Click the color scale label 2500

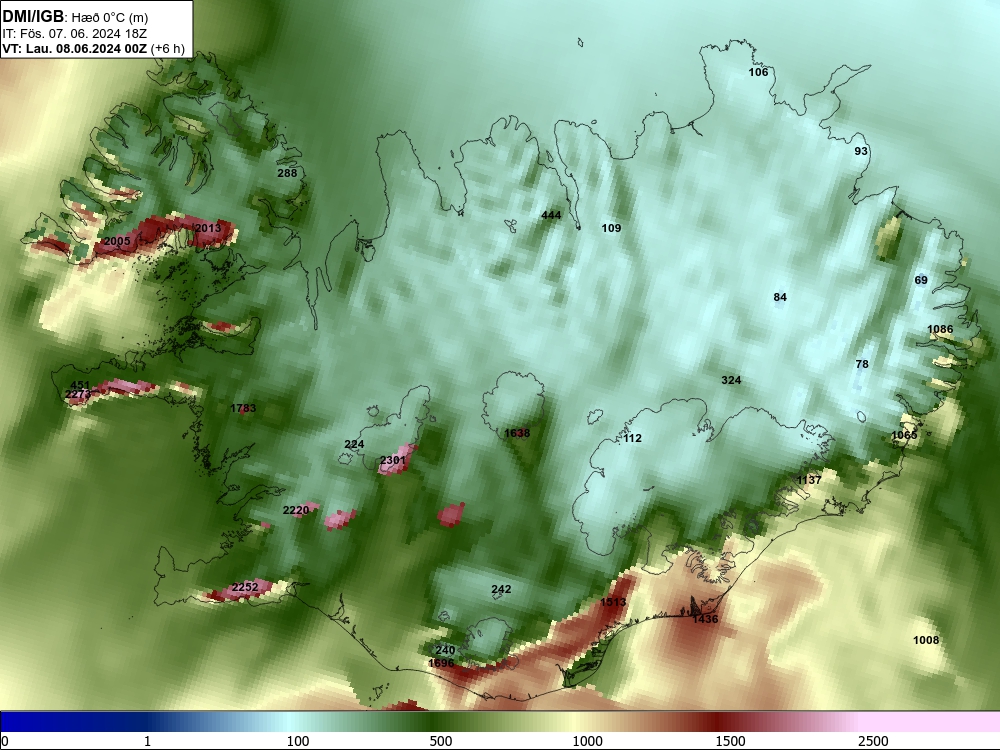click(873, 741)
